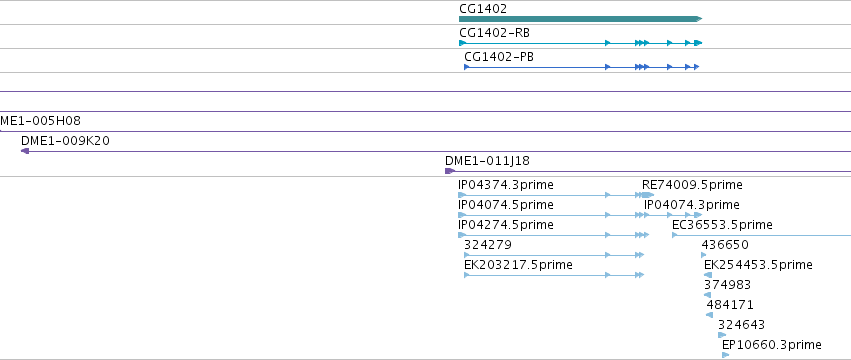Select the EK254453.5prime arrow glyph

coord(708,275)
